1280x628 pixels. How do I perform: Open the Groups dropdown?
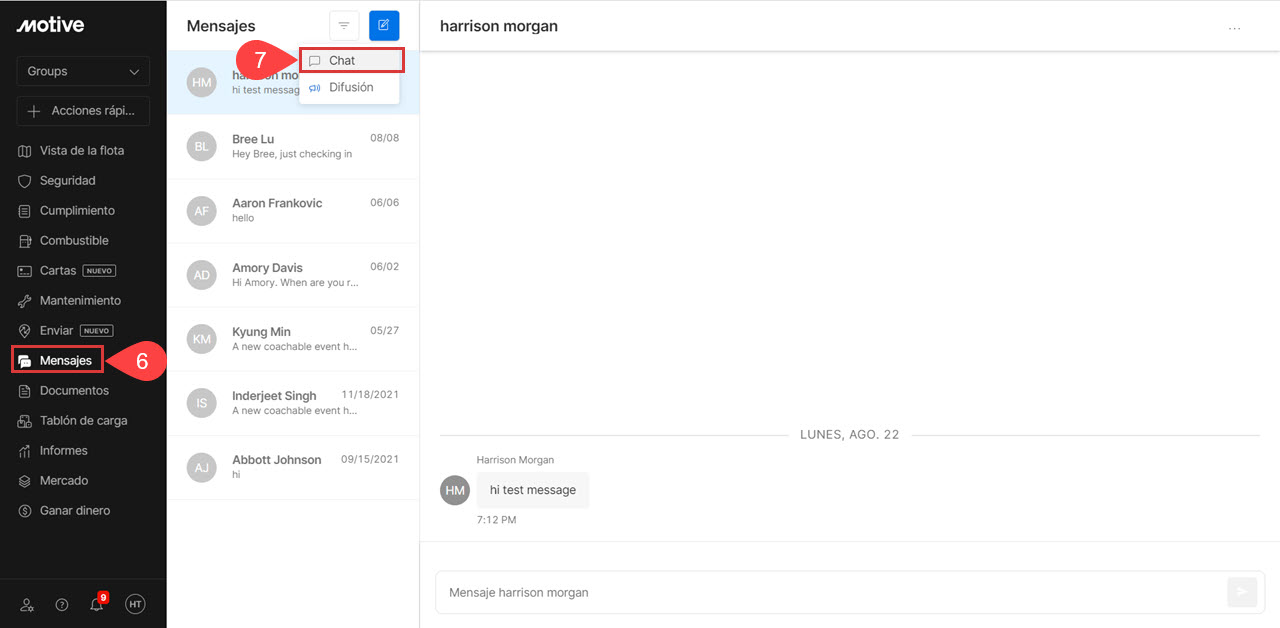pyautogui.click(x=83, y=71)
